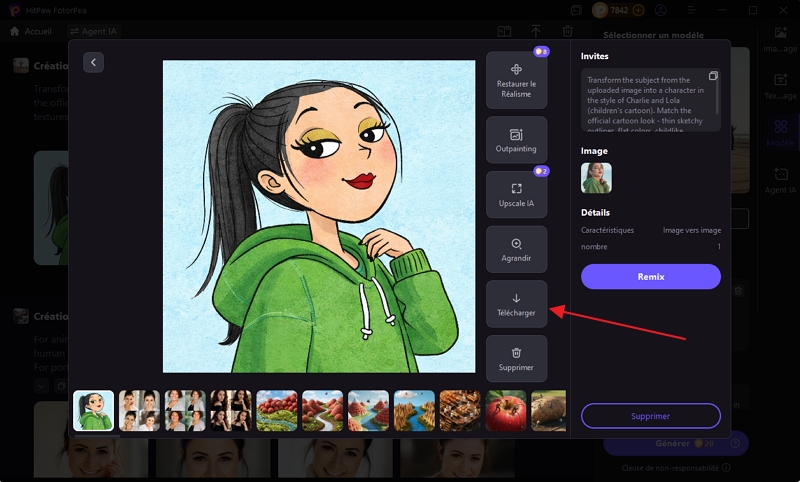Viewport: 800px width, 482px height.
Task: Click the prompt text box under Invites
Action: pos(651,100)
